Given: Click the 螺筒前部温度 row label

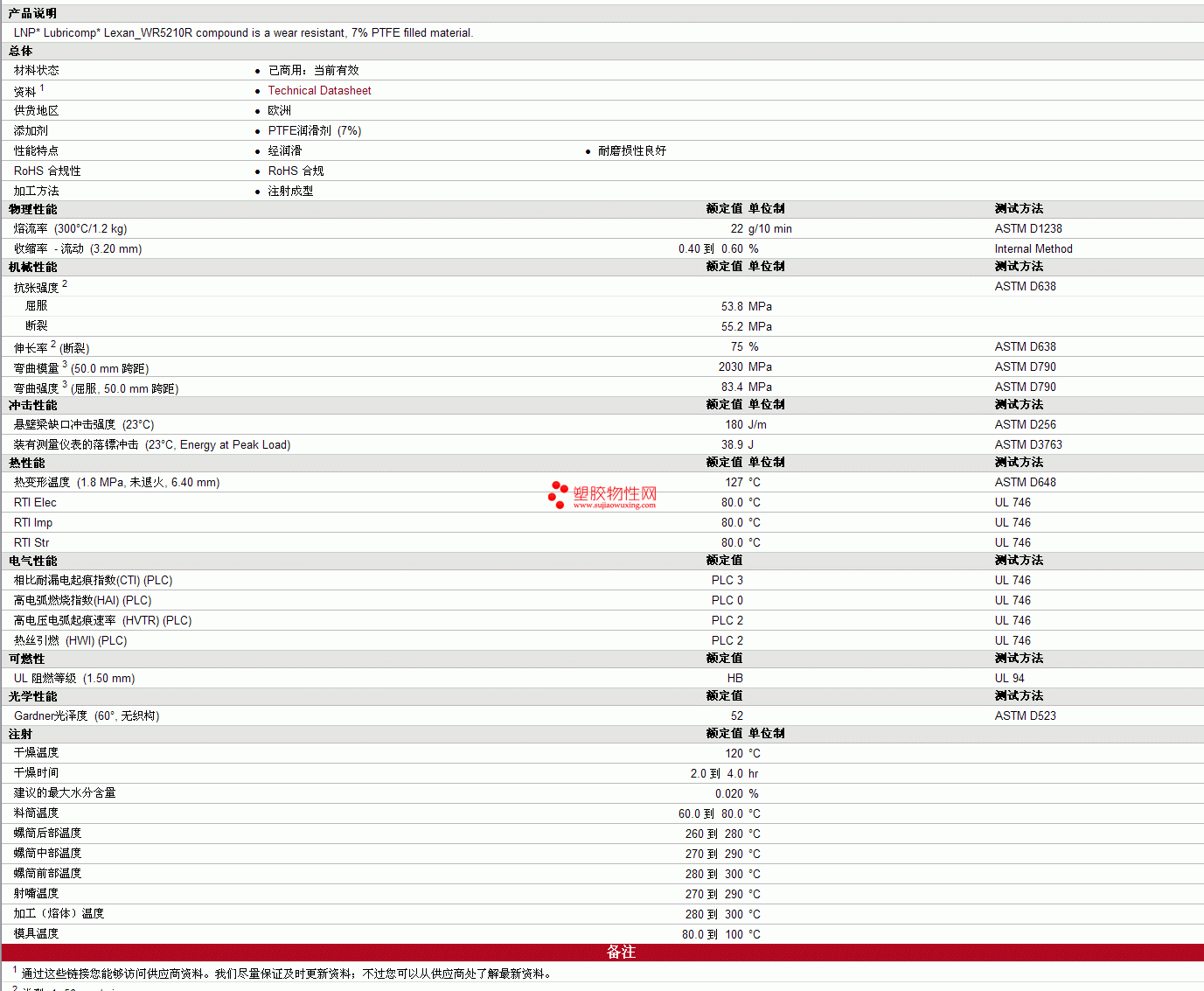Looking at the screenshot, I should point(47,873).
